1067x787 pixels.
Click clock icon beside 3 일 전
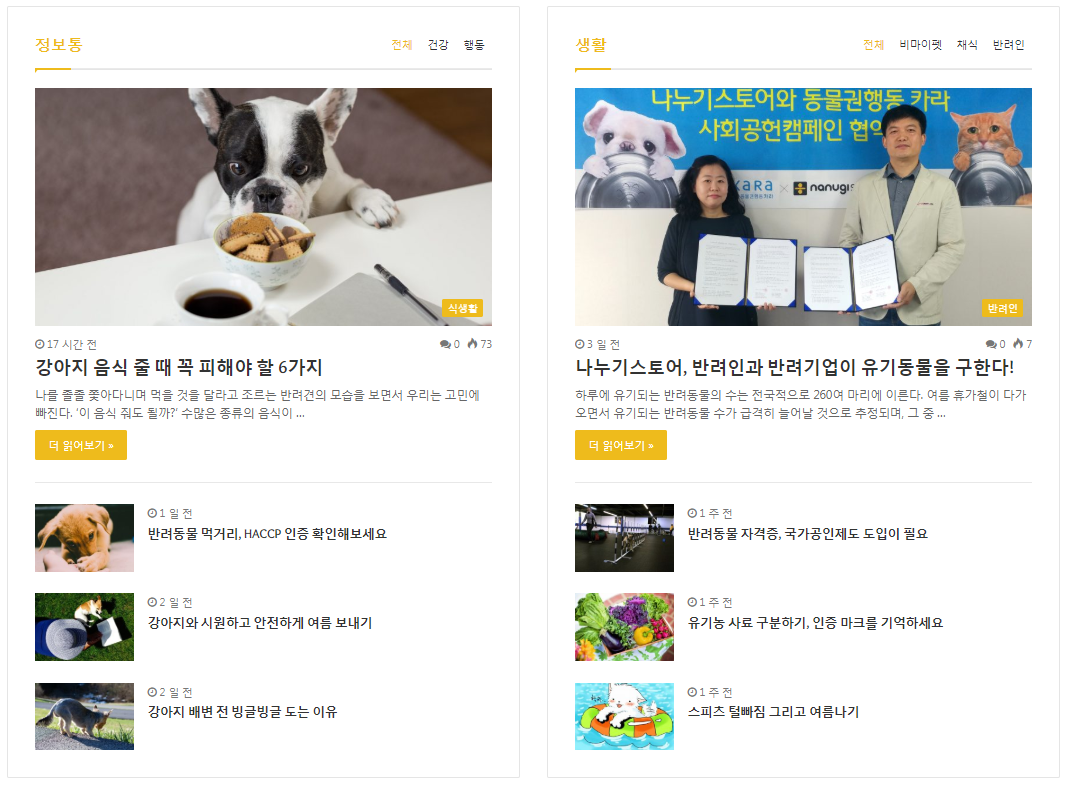579,344
